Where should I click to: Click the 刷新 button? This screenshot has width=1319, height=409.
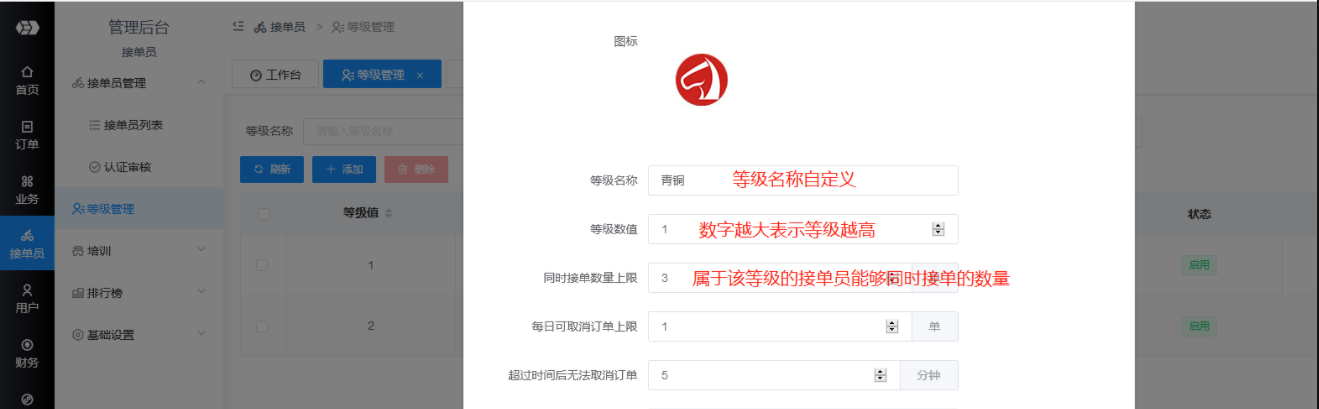[x=272, y=170]
